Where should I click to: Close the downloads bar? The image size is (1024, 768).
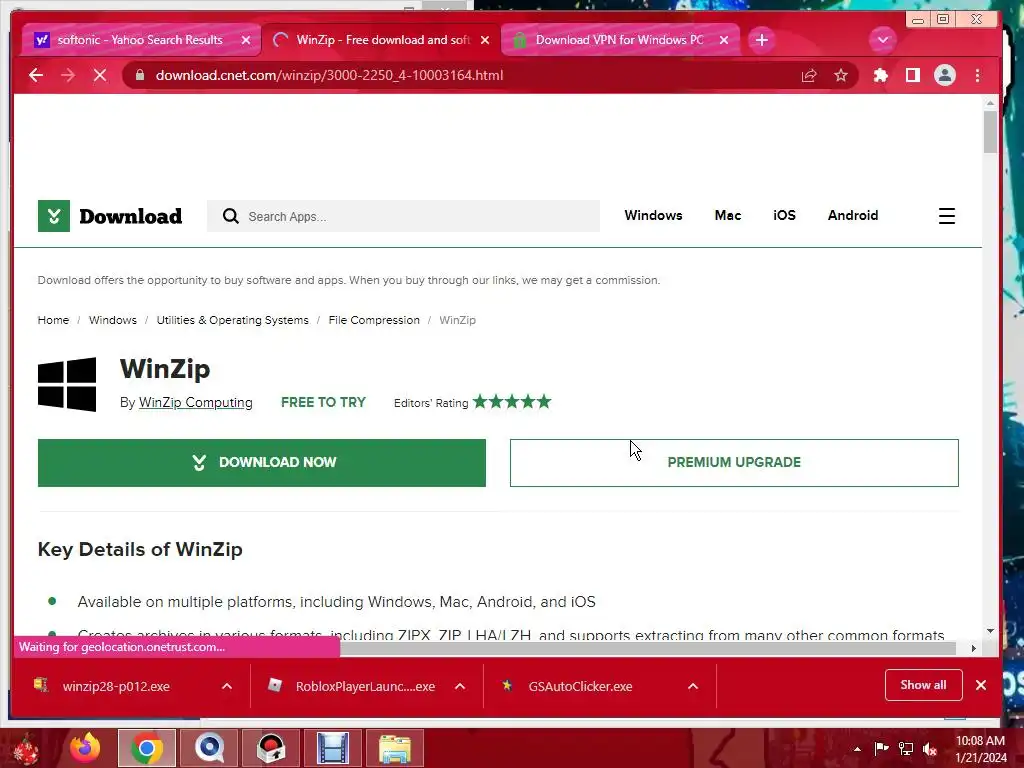tap(980, 685)
